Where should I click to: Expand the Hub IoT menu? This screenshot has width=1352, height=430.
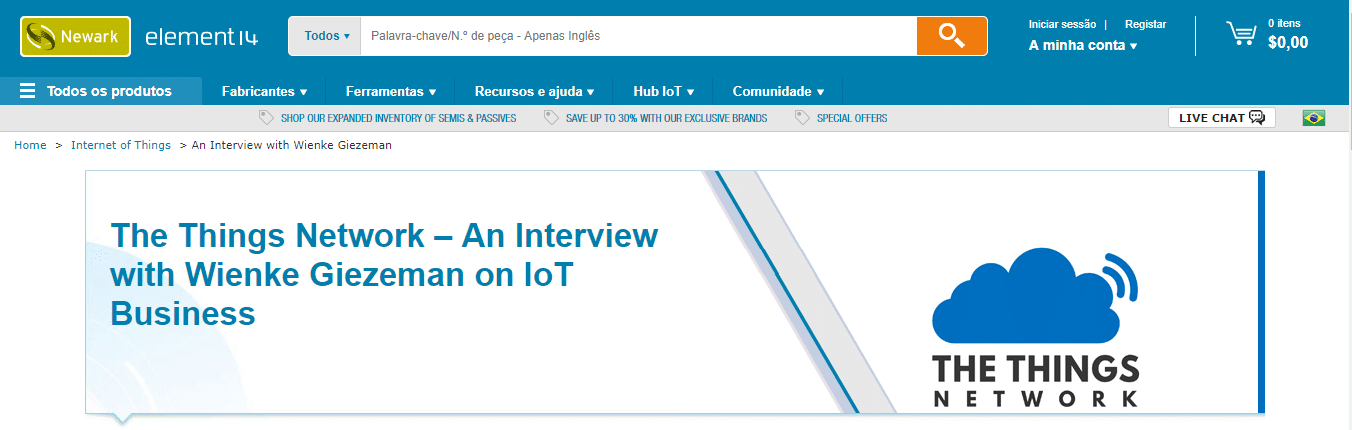663,91
